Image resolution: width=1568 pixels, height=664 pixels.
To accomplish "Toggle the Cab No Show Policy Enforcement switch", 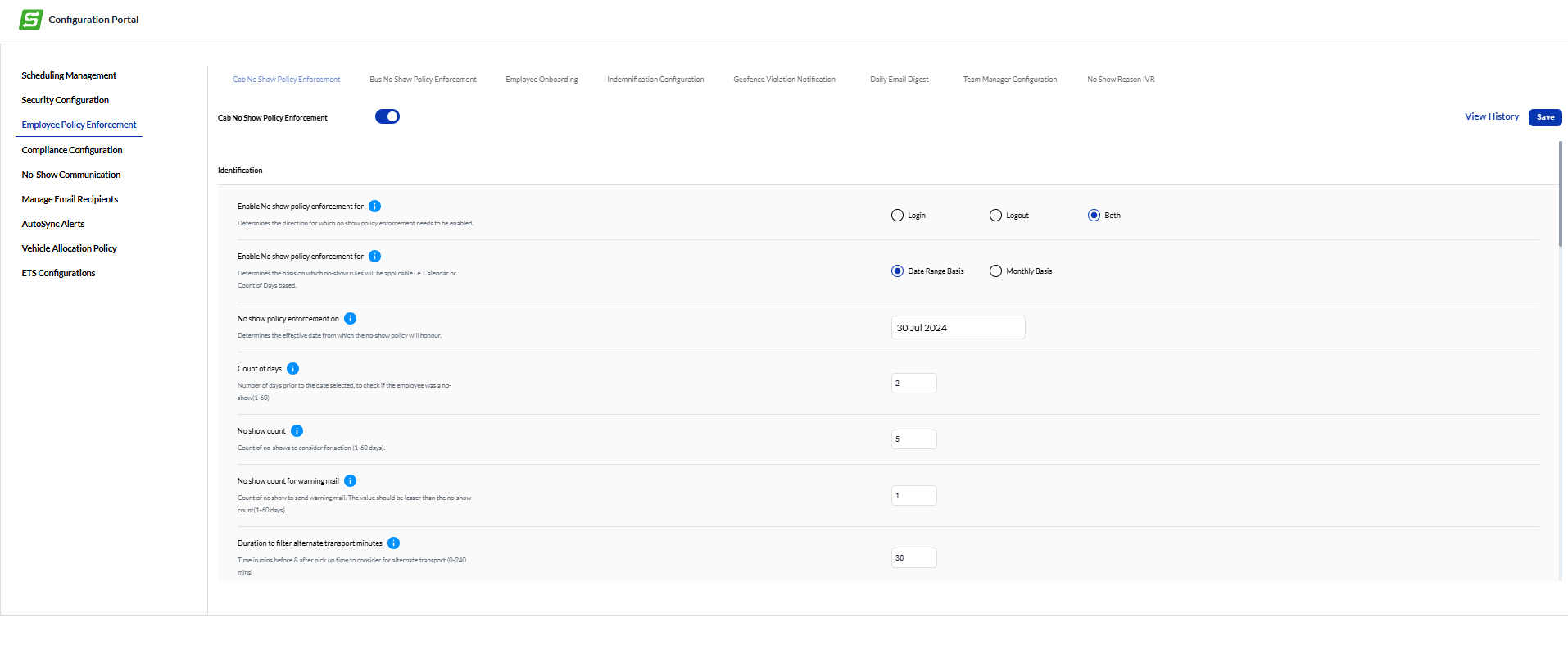I will tap(387, 117).
